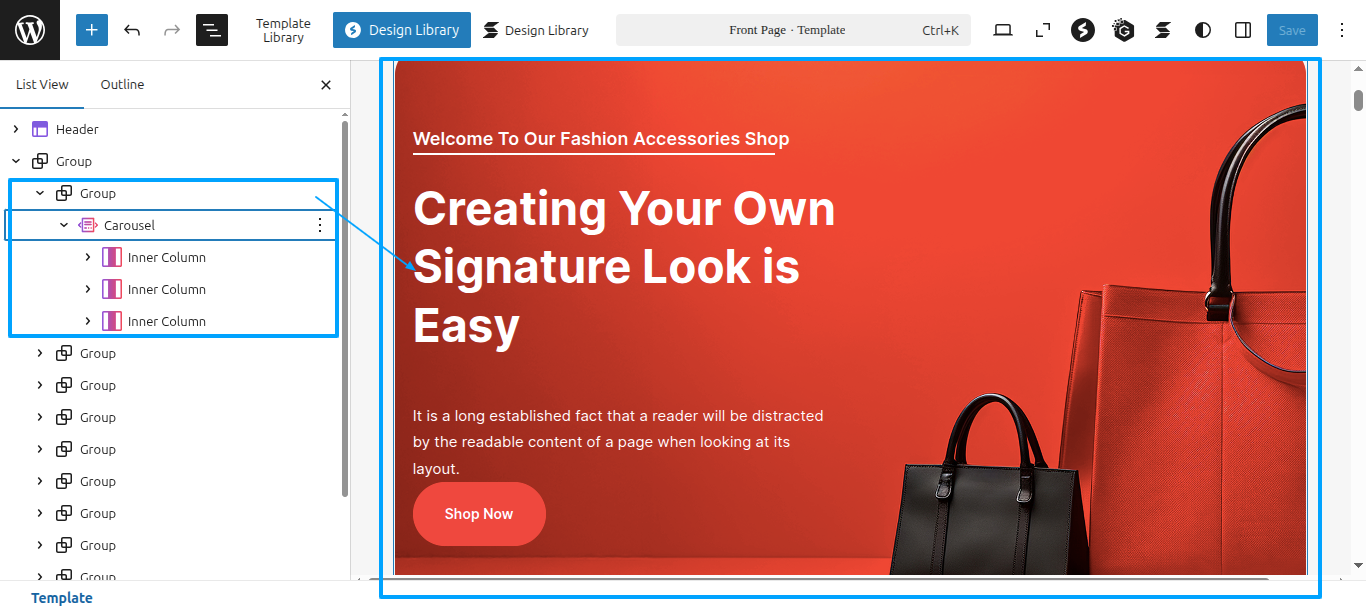Open the device preview laptop icon
The width and height of the screenshot is (1366, 615).
[x=1003, y=30]
